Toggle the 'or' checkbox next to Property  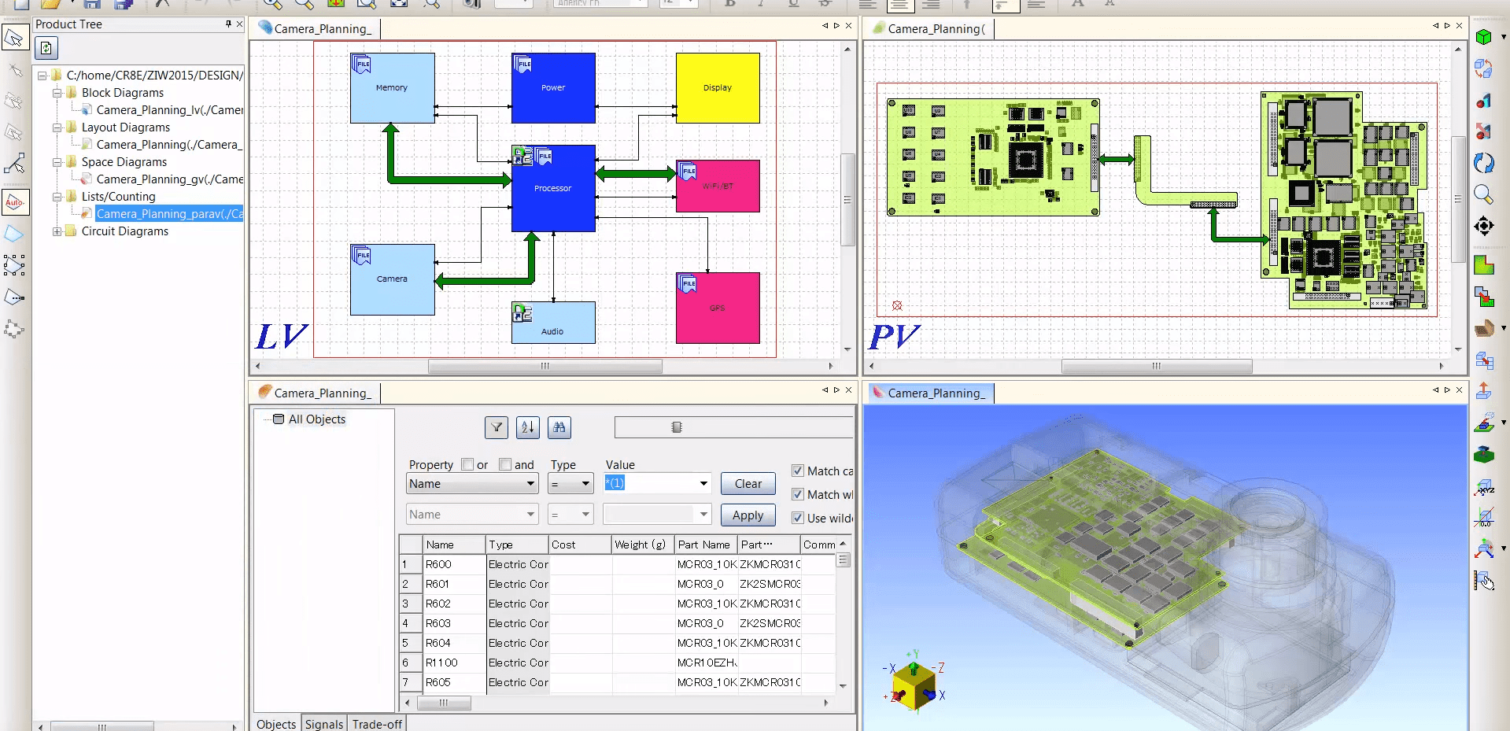pos(467,464)
